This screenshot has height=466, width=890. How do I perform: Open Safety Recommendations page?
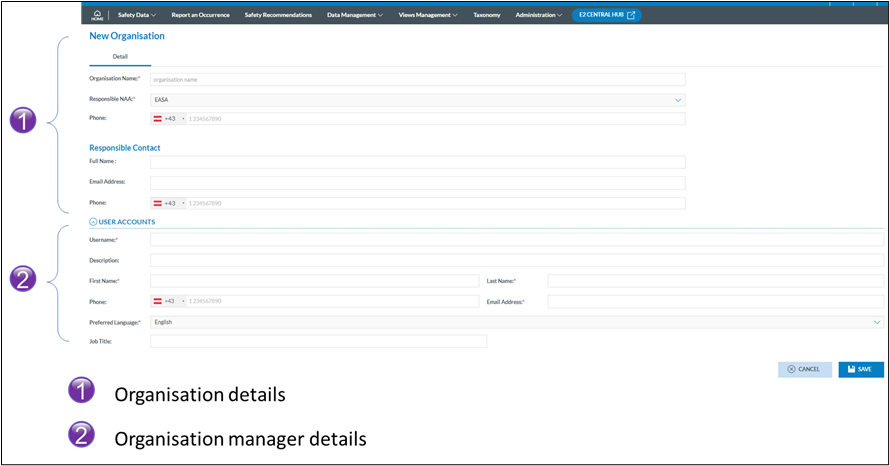pos(279,15)
